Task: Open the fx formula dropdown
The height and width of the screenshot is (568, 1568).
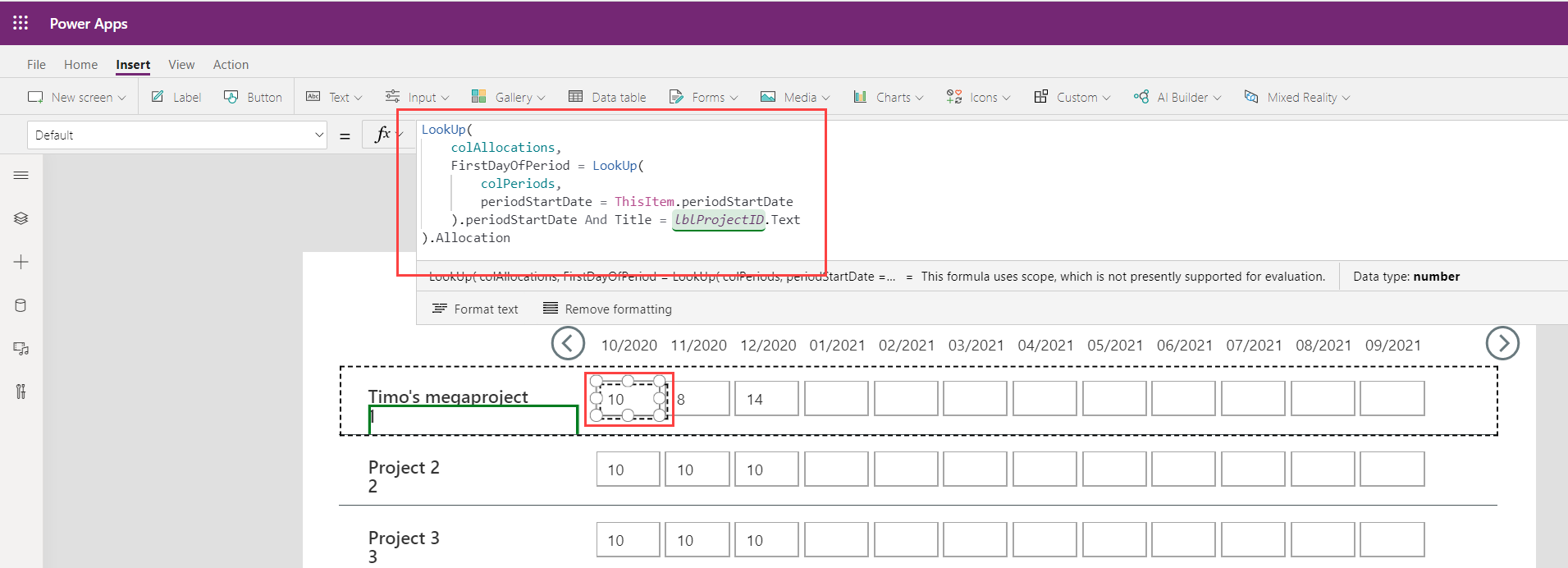Action: click(x=387, y=135)
